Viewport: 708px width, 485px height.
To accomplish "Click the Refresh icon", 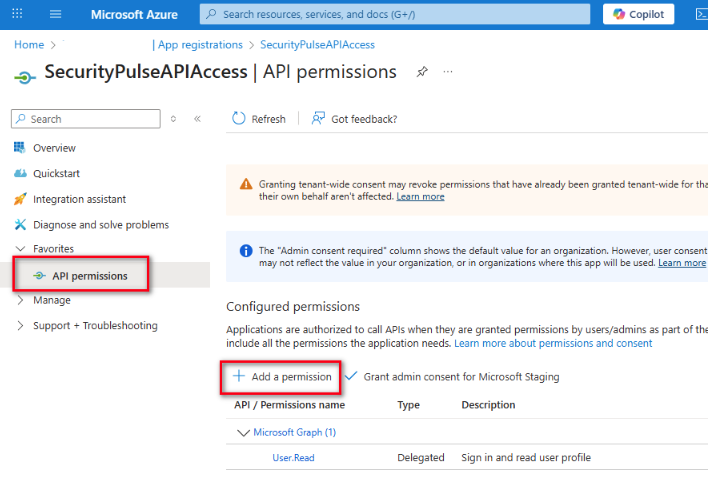I will tap(238, 119).
